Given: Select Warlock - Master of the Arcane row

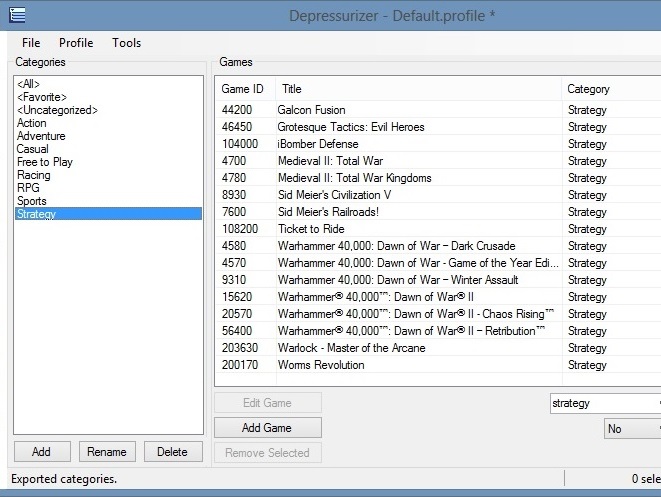Looking at the screenshot, I should 438,348.
